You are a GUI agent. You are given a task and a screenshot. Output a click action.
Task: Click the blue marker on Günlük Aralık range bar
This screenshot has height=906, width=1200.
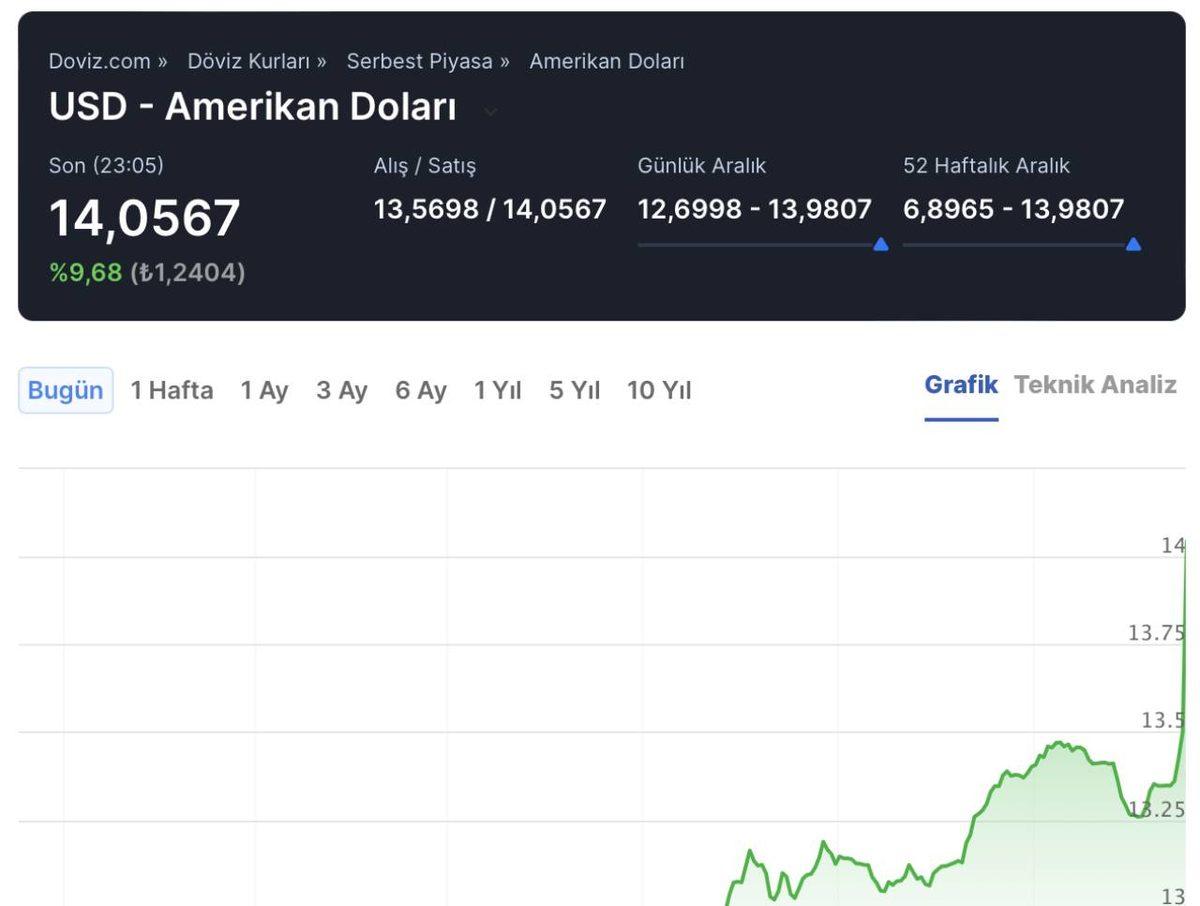[881, 243]
